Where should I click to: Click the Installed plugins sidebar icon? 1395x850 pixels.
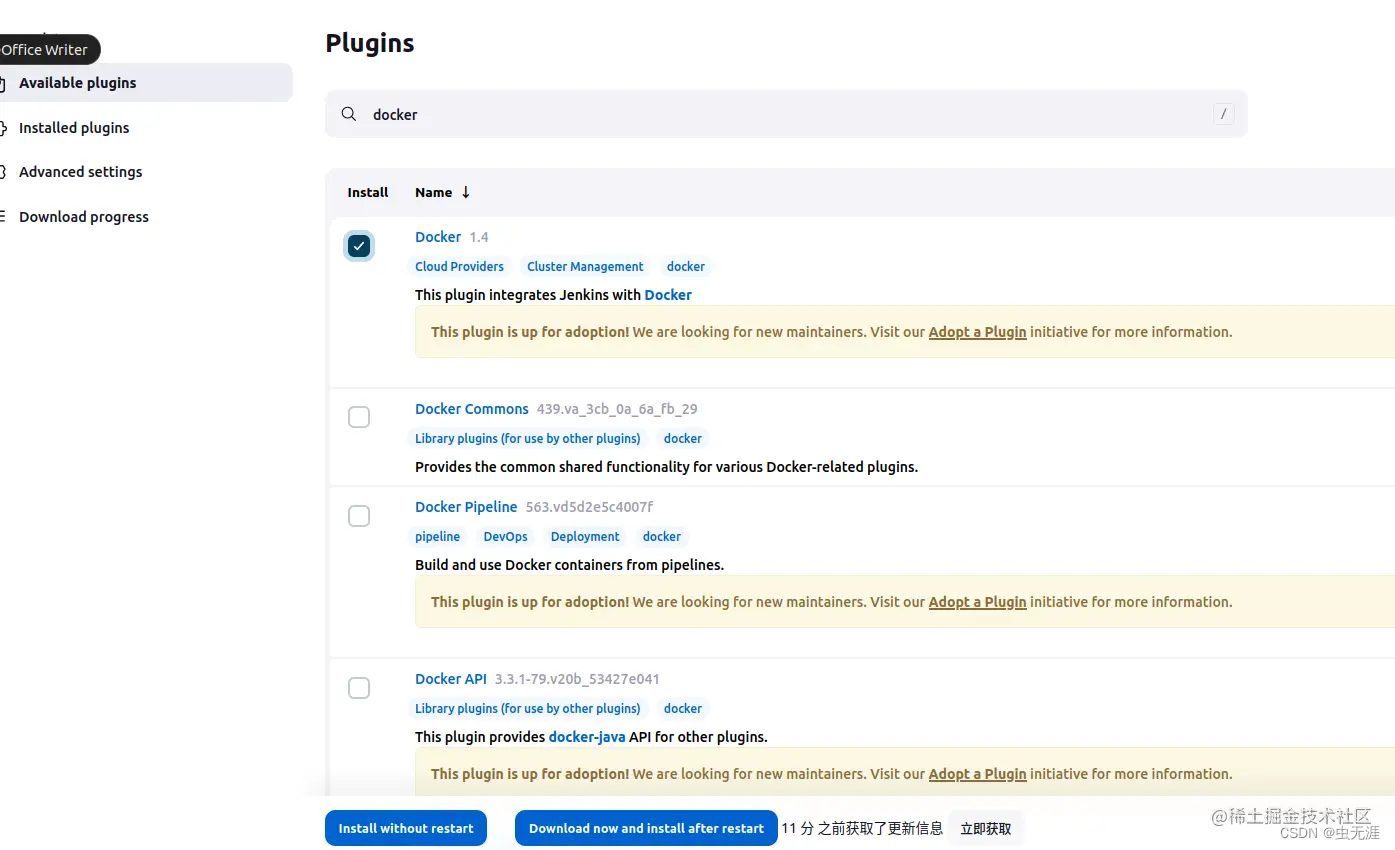coord(3,128)
